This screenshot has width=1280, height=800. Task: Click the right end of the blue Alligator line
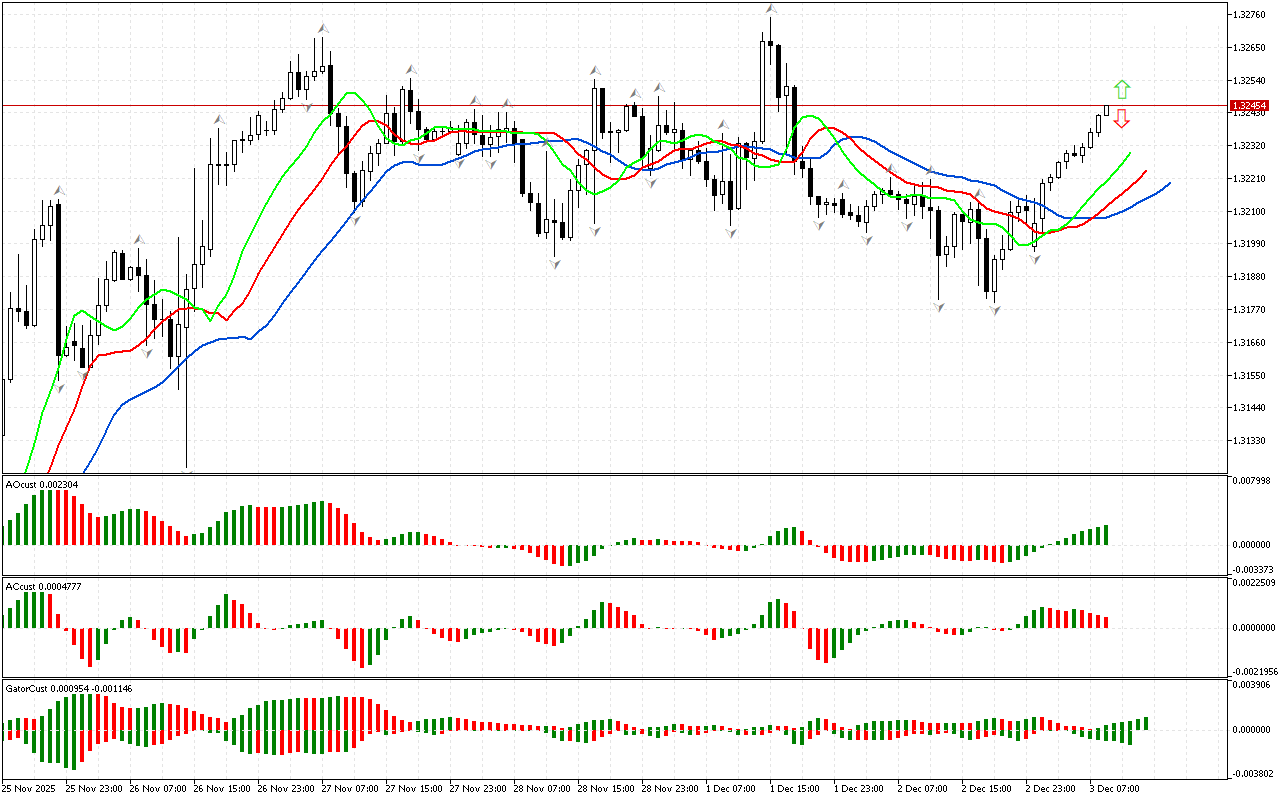1169,183
